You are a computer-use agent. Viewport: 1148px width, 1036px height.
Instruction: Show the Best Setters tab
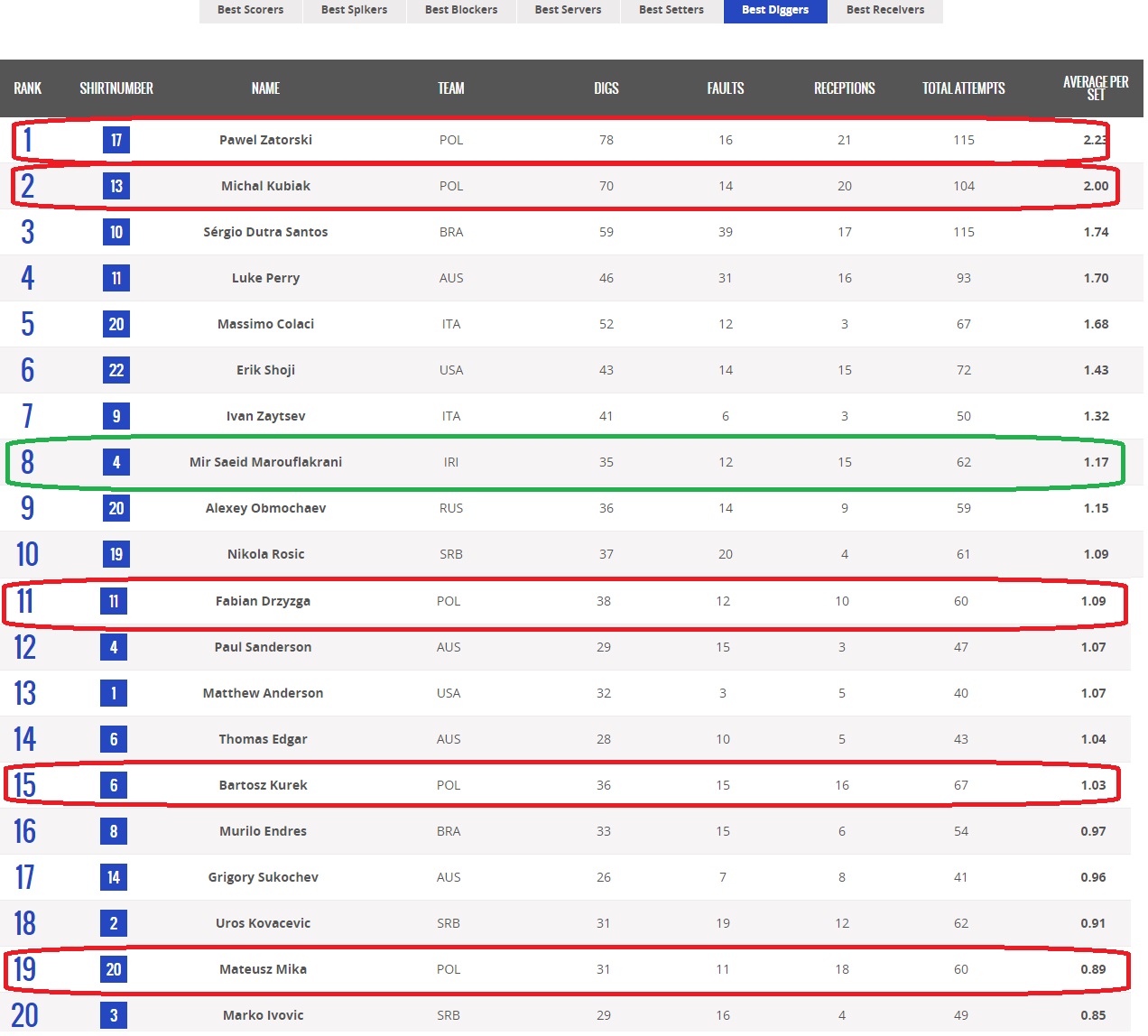point(671,10)
